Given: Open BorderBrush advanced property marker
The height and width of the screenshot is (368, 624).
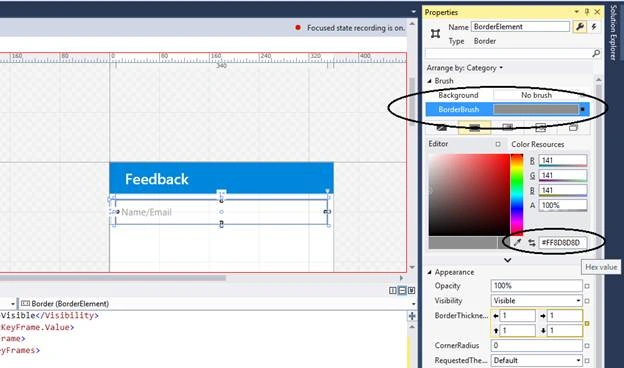Looking at the screenshot, I should pyautogui.click(x=583, y=109).
